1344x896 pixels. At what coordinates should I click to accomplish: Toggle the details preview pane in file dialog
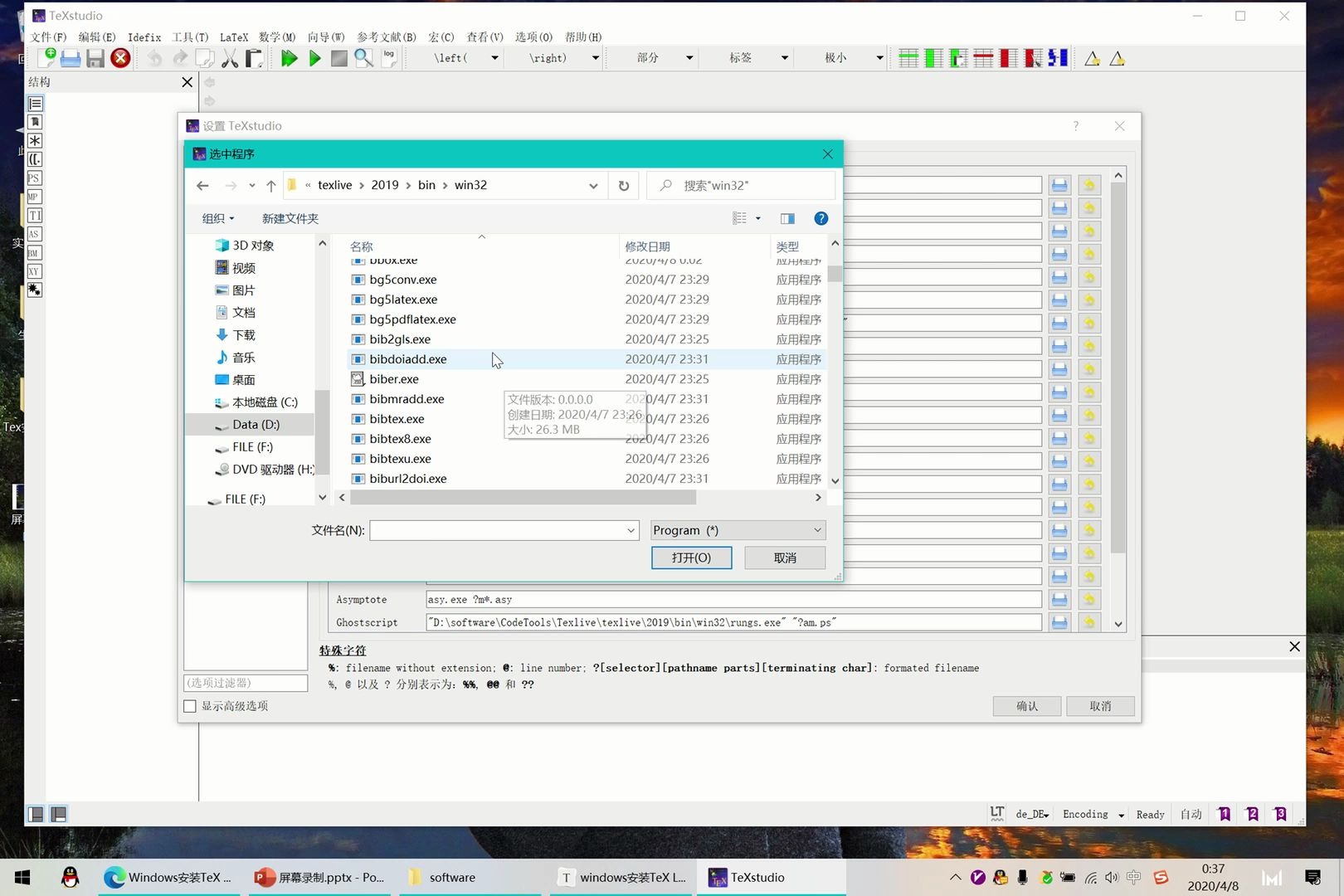click(786, 218)
